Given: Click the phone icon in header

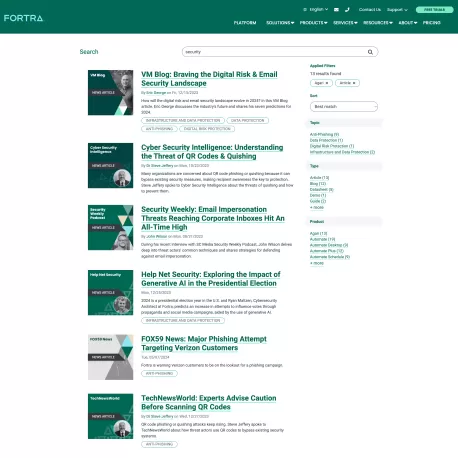Looking at the screenshot, I should [x=347, y=10].
